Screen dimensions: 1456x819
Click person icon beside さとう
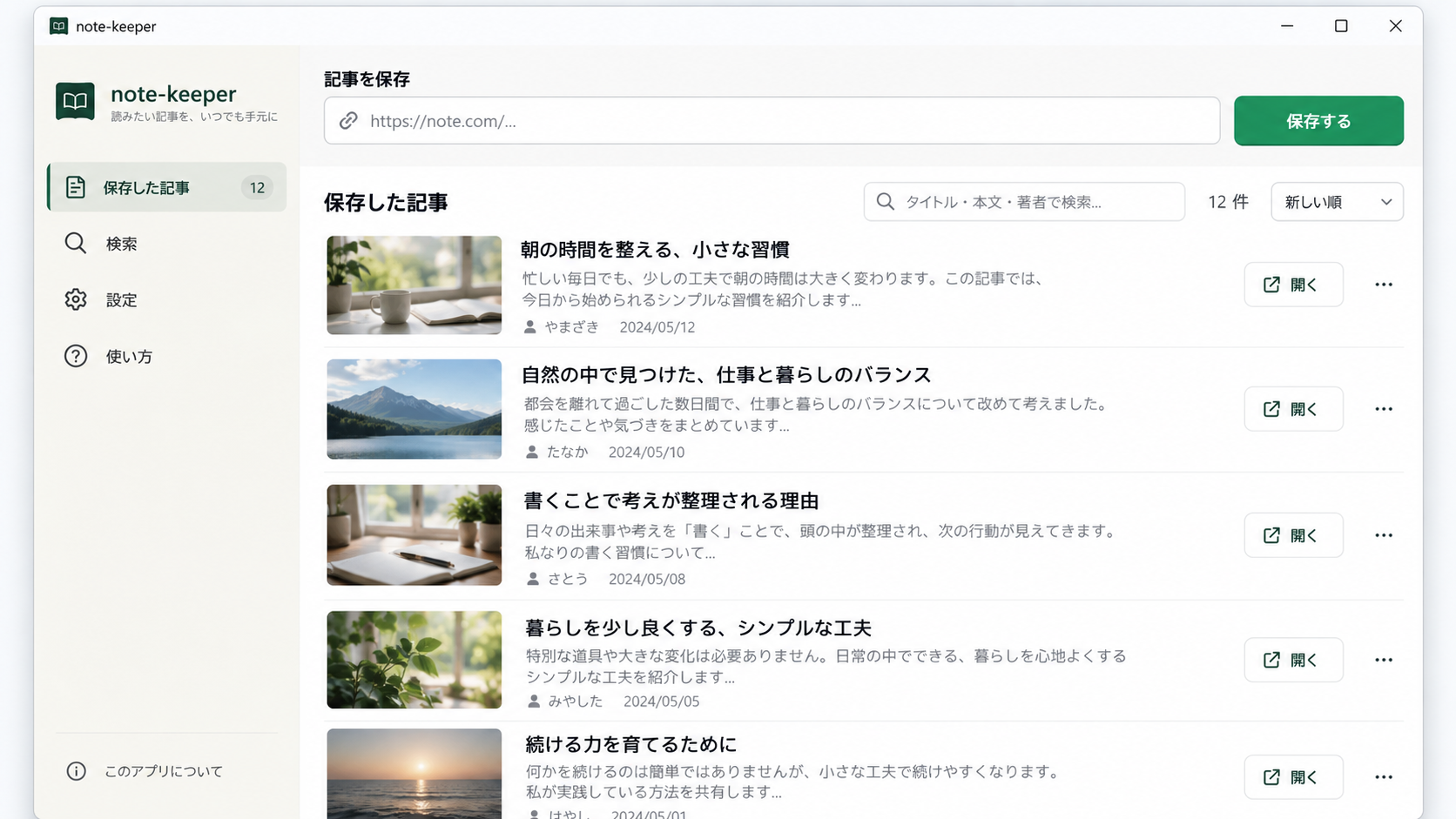pos(533,579)
